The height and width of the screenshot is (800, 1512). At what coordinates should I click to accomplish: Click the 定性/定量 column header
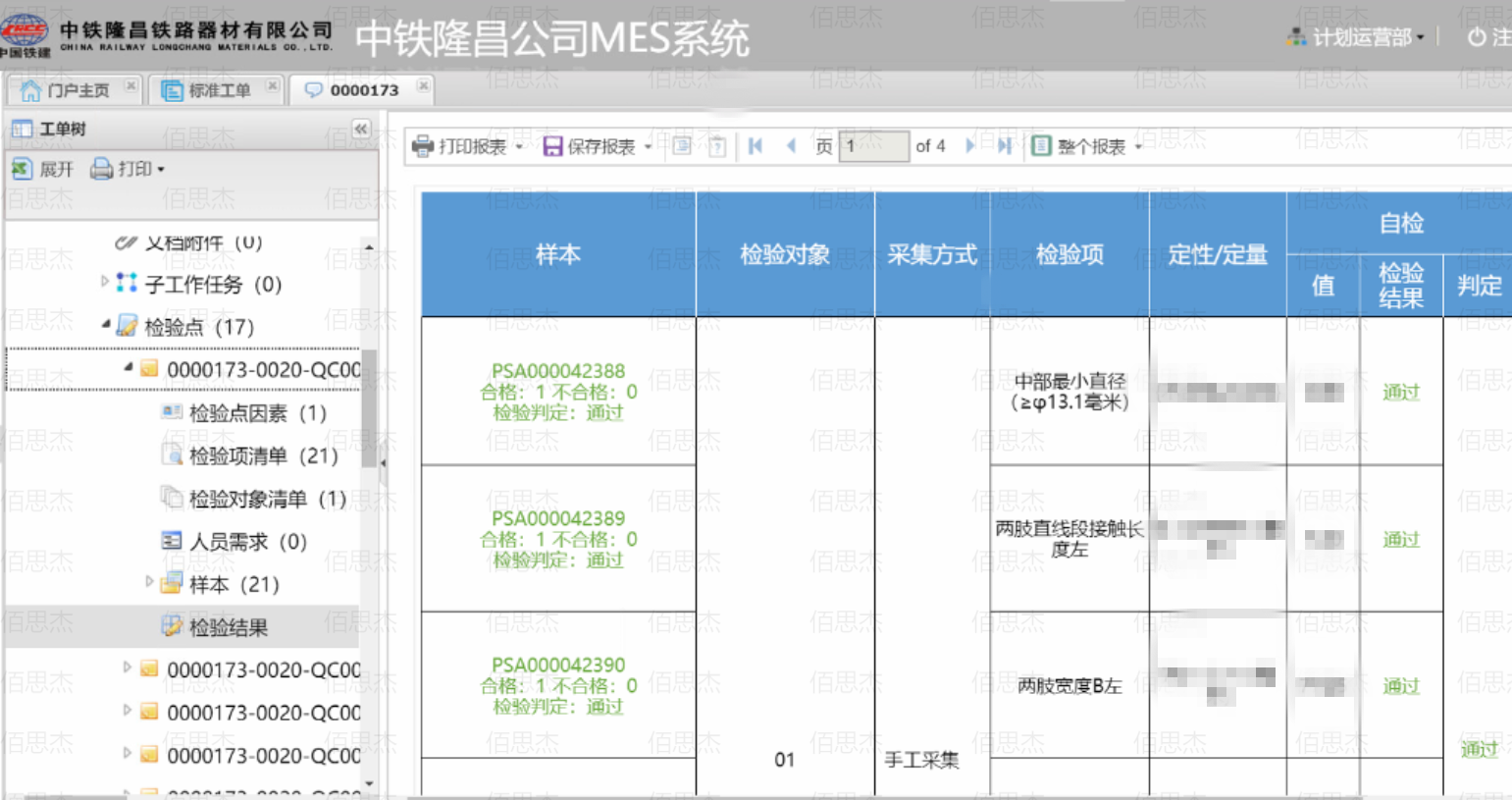point(1218,254)
